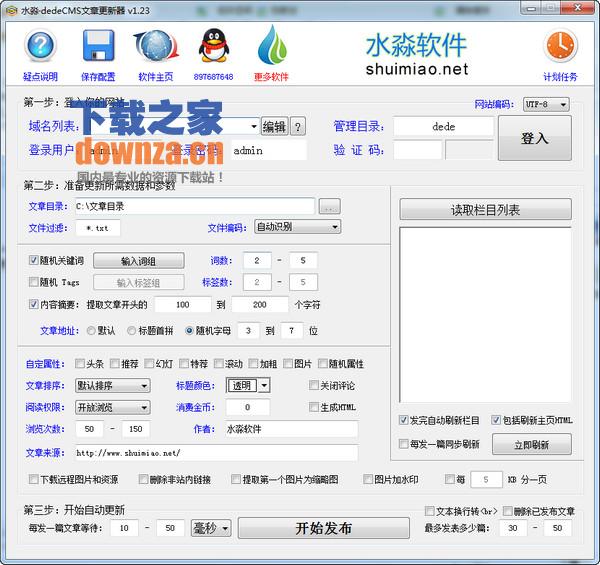Select 标题首拼 radio option
600x565 pixels.
click(132, 331)
